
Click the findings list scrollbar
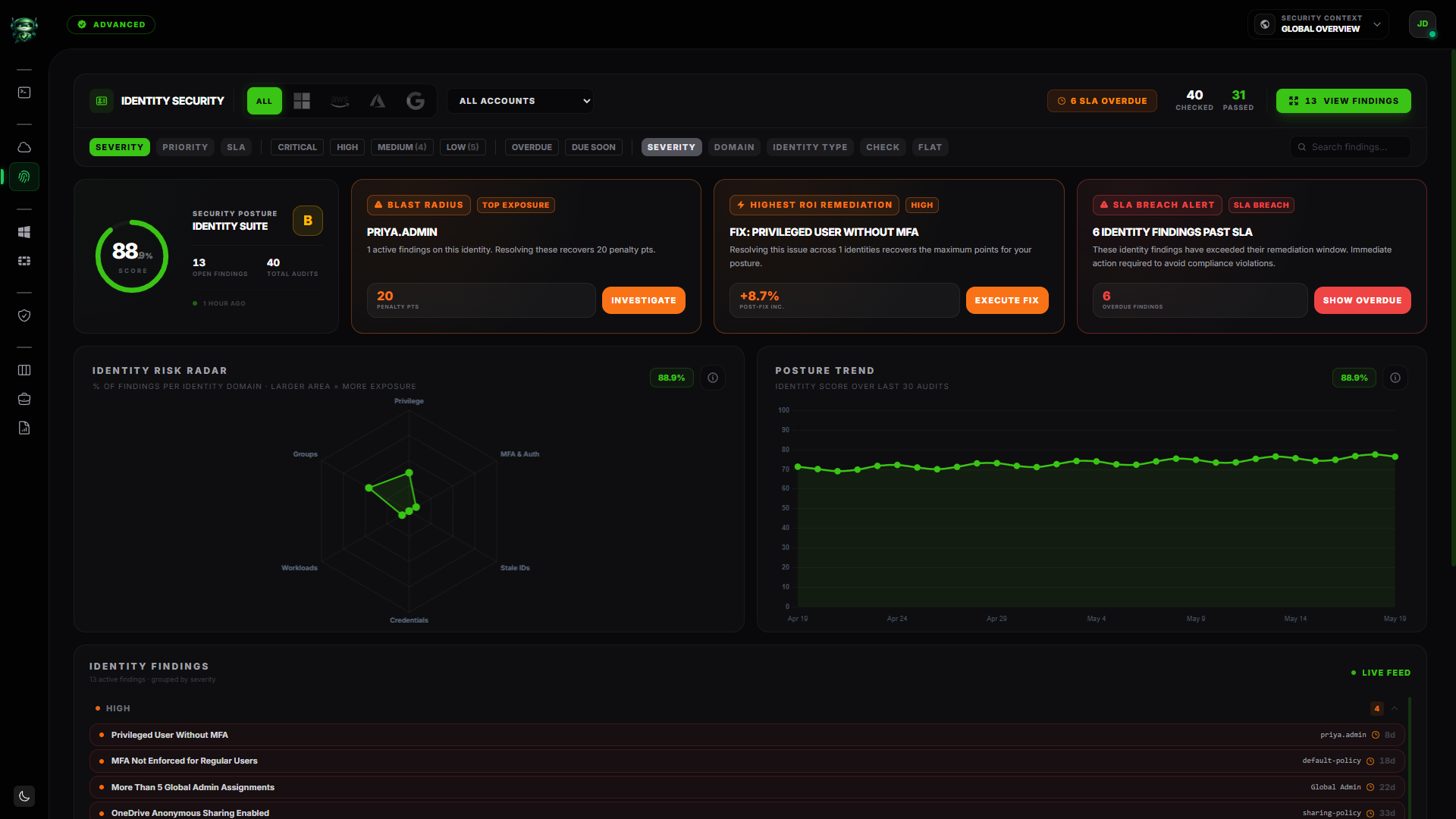tap(1409, 757)
